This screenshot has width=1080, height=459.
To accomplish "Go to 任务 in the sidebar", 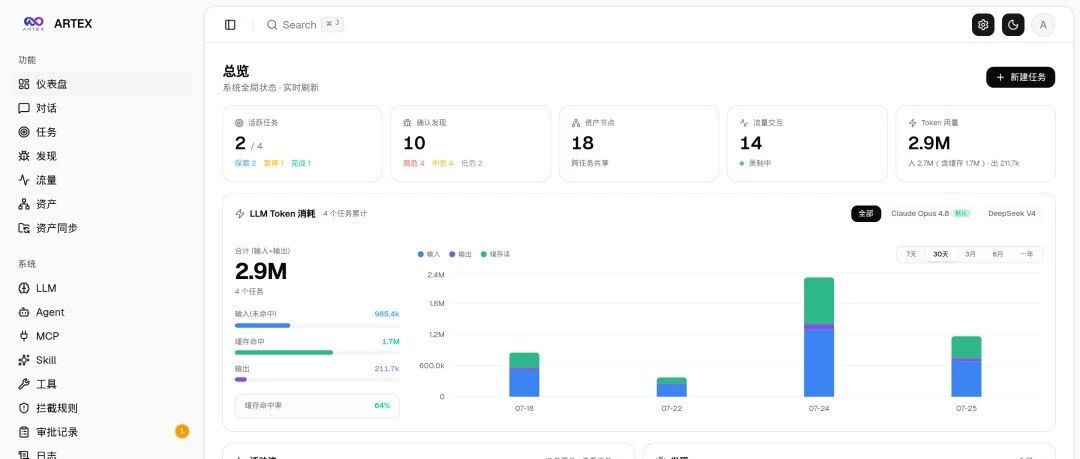I will (x=104, y=132).
